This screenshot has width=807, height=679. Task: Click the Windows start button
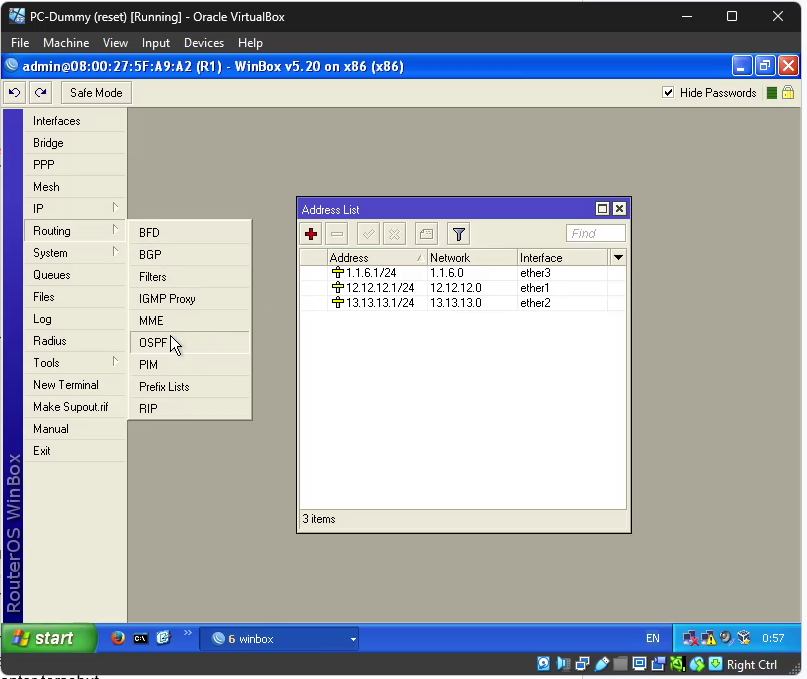(x=49, y=638)
